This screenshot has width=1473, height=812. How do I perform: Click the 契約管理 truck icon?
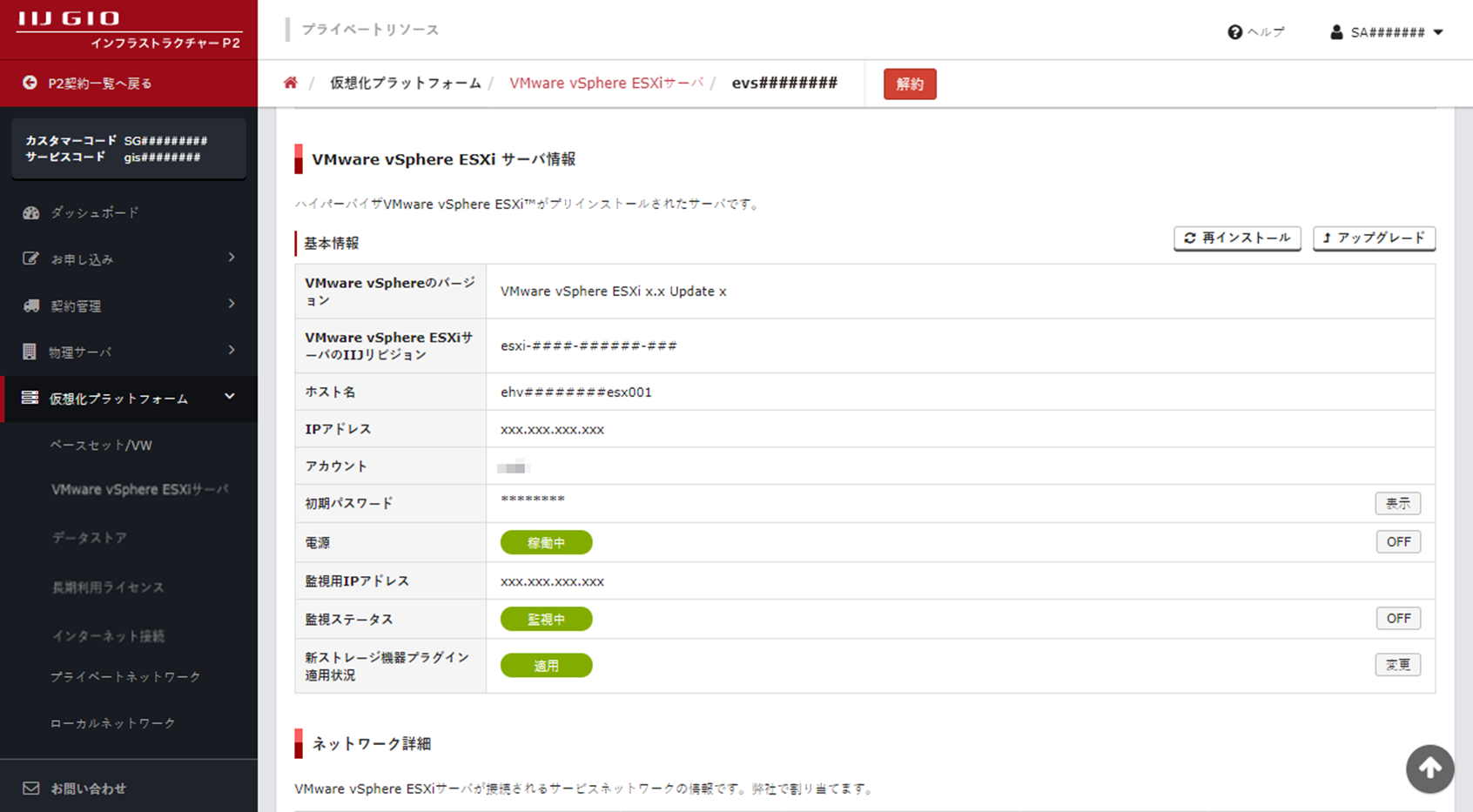[x=30, y=305]
